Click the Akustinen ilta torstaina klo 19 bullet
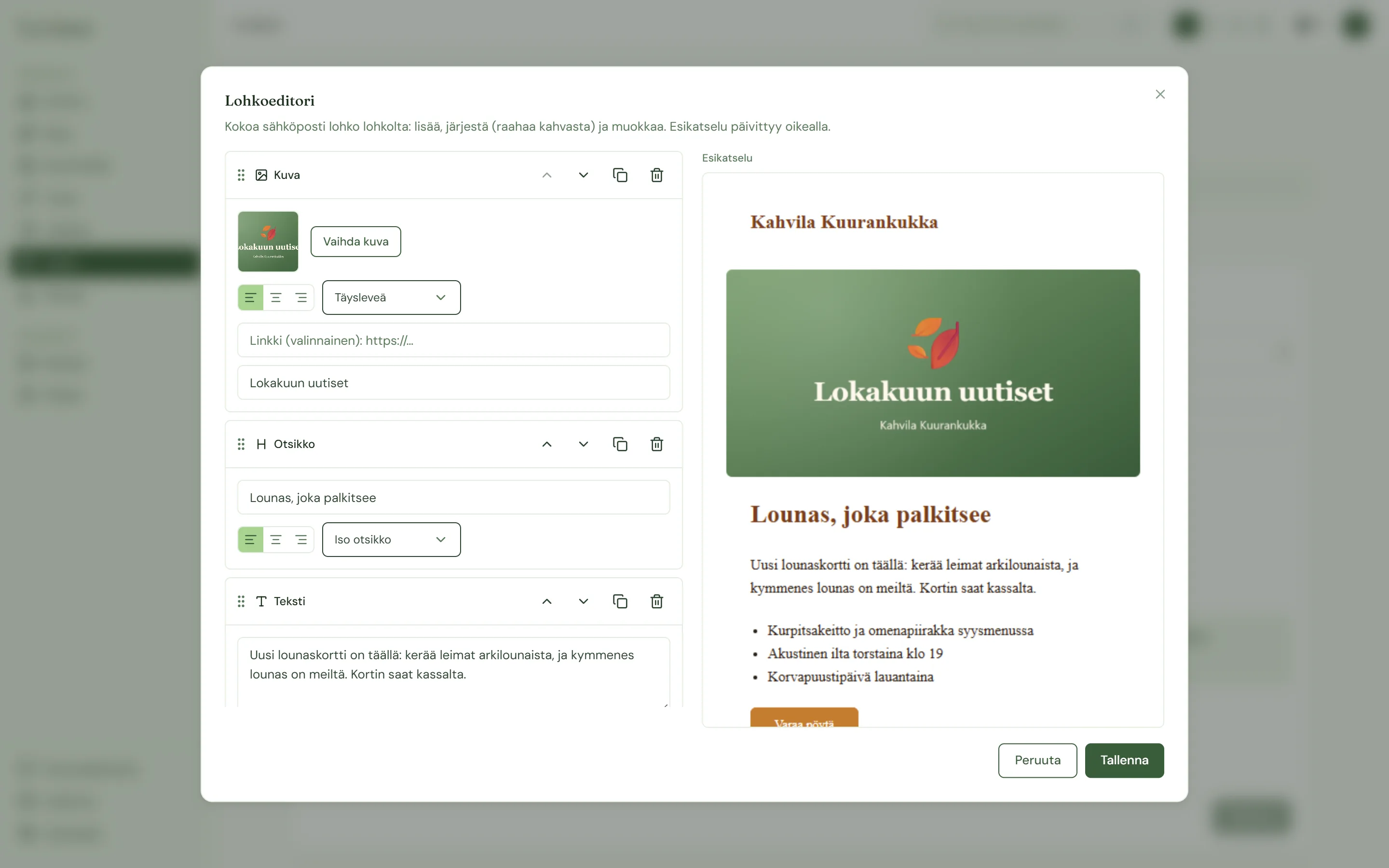Image resolution: width=1389 pixels, height=868 pixels. (x=855, y=654)
